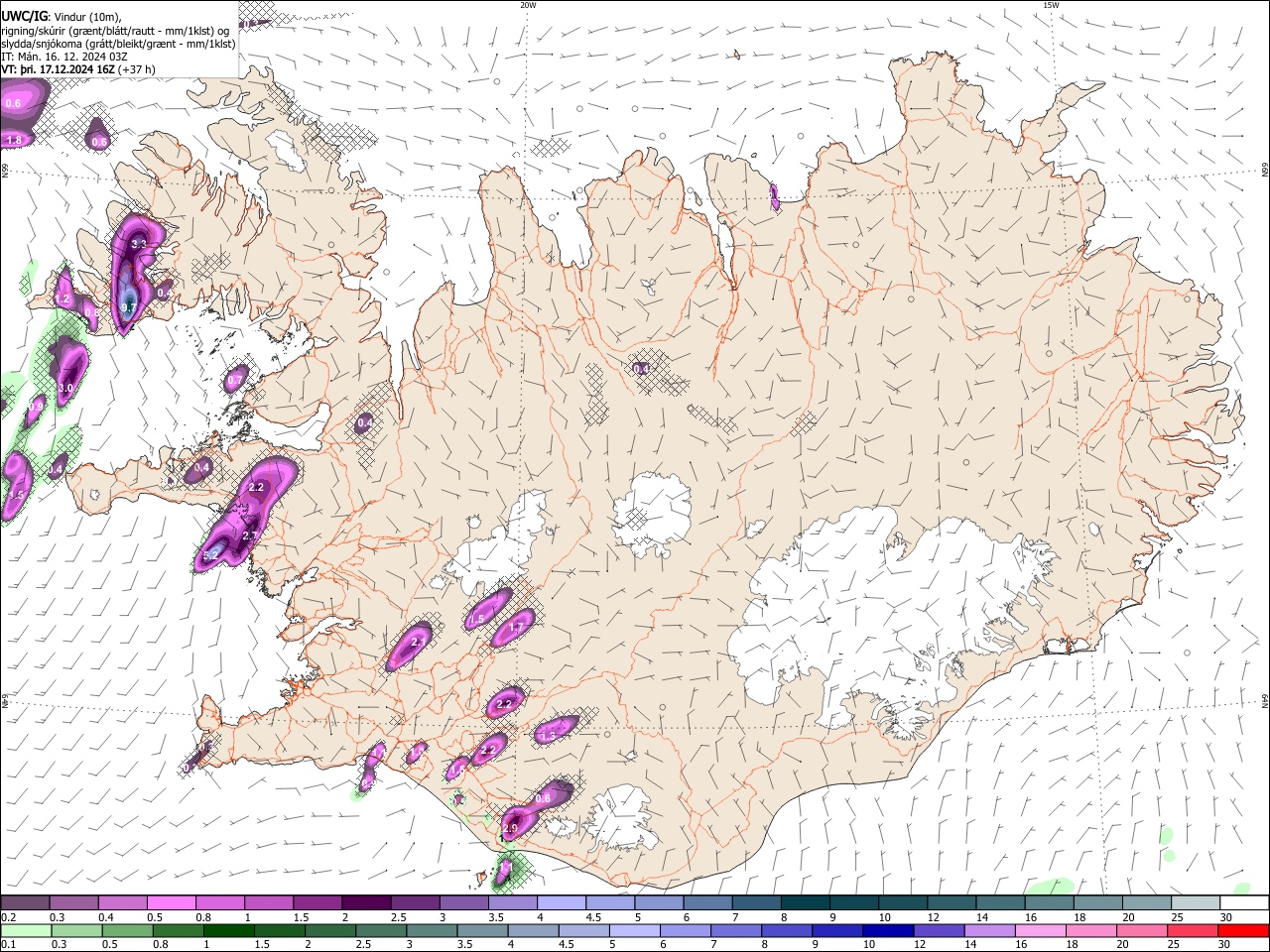Image resolution: width=1270 pixels, height=952 pixels.
Task: Click the initial time 'IT: Mán. 16. 12. 2024 03Z'
Action: pos(64,57)
